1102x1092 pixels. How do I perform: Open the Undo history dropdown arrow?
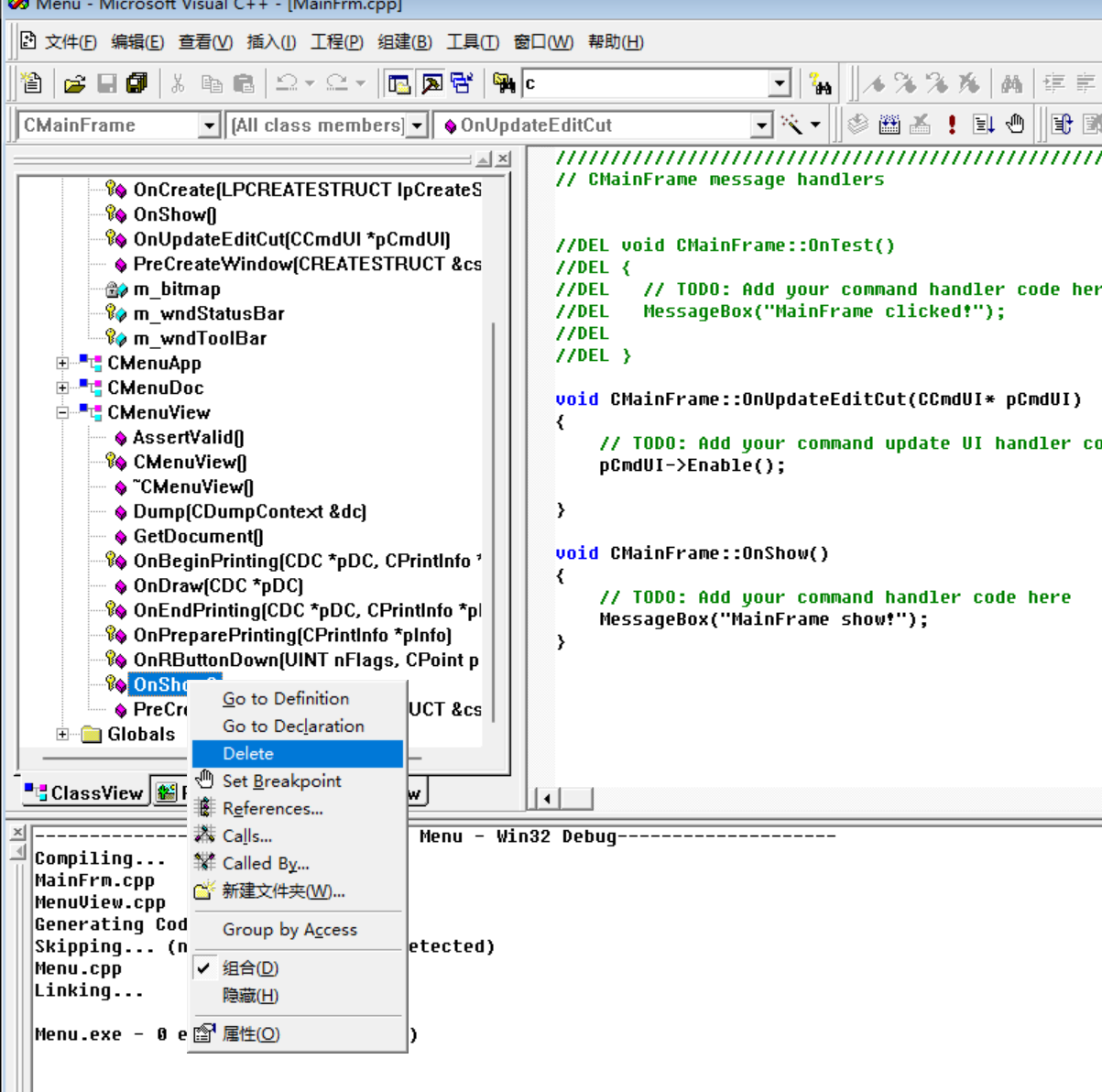pos(310,83)
